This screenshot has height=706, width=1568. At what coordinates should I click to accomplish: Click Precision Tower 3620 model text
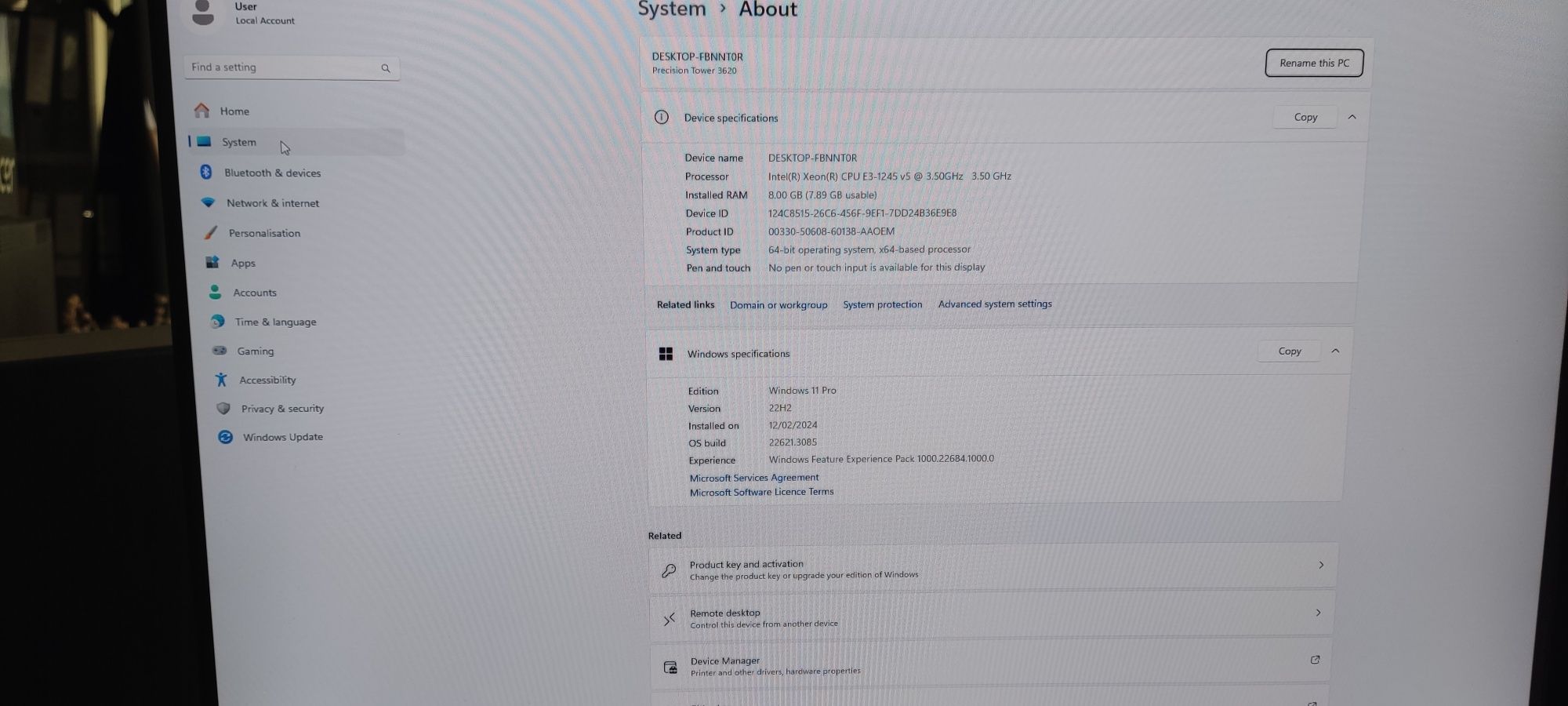pos(694,71)
